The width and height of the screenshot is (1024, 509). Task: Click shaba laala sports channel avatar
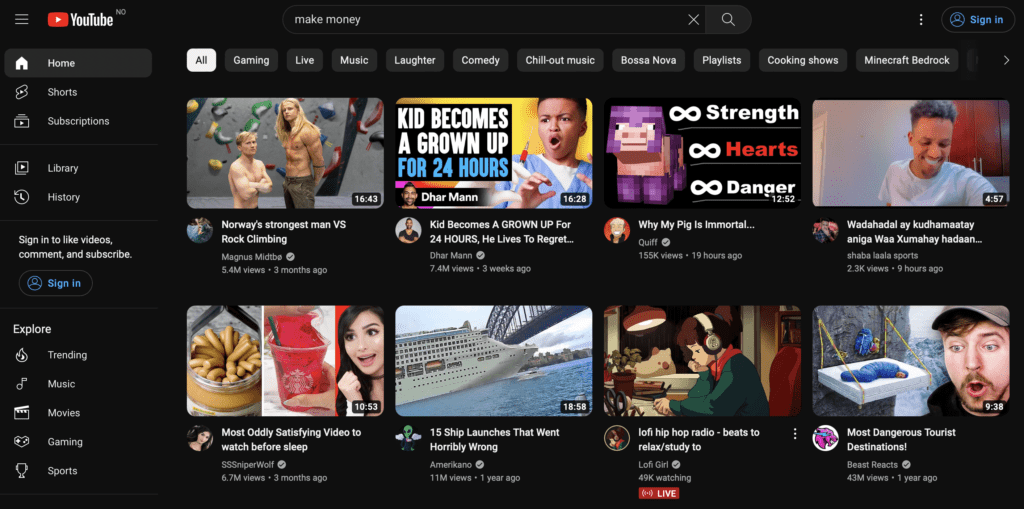tap(825, 230)
